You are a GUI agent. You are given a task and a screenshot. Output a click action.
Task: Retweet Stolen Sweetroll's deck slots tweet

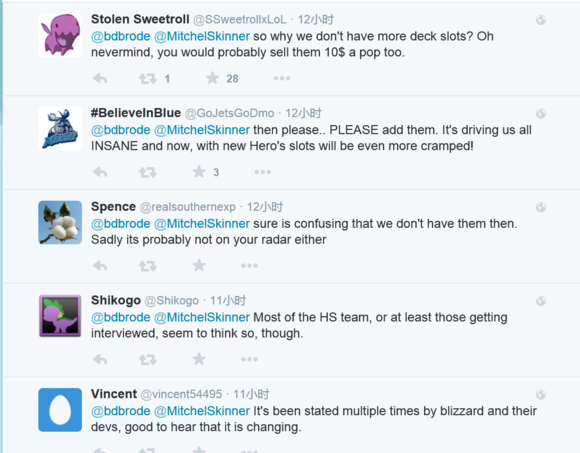pyautogui.click(x=148, y=78)
